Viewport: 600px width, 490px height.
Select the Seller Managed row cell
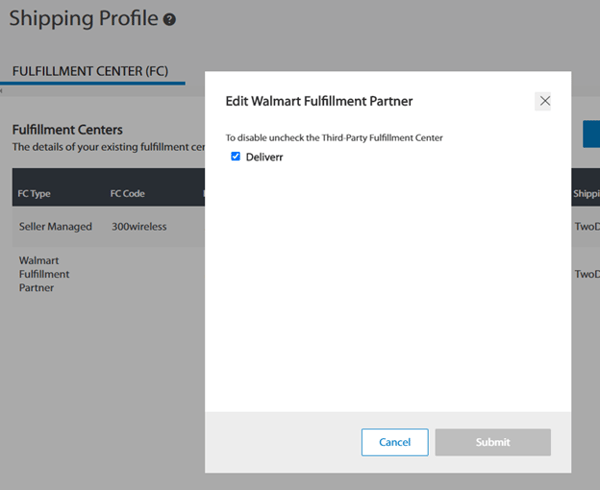point(55,226)
